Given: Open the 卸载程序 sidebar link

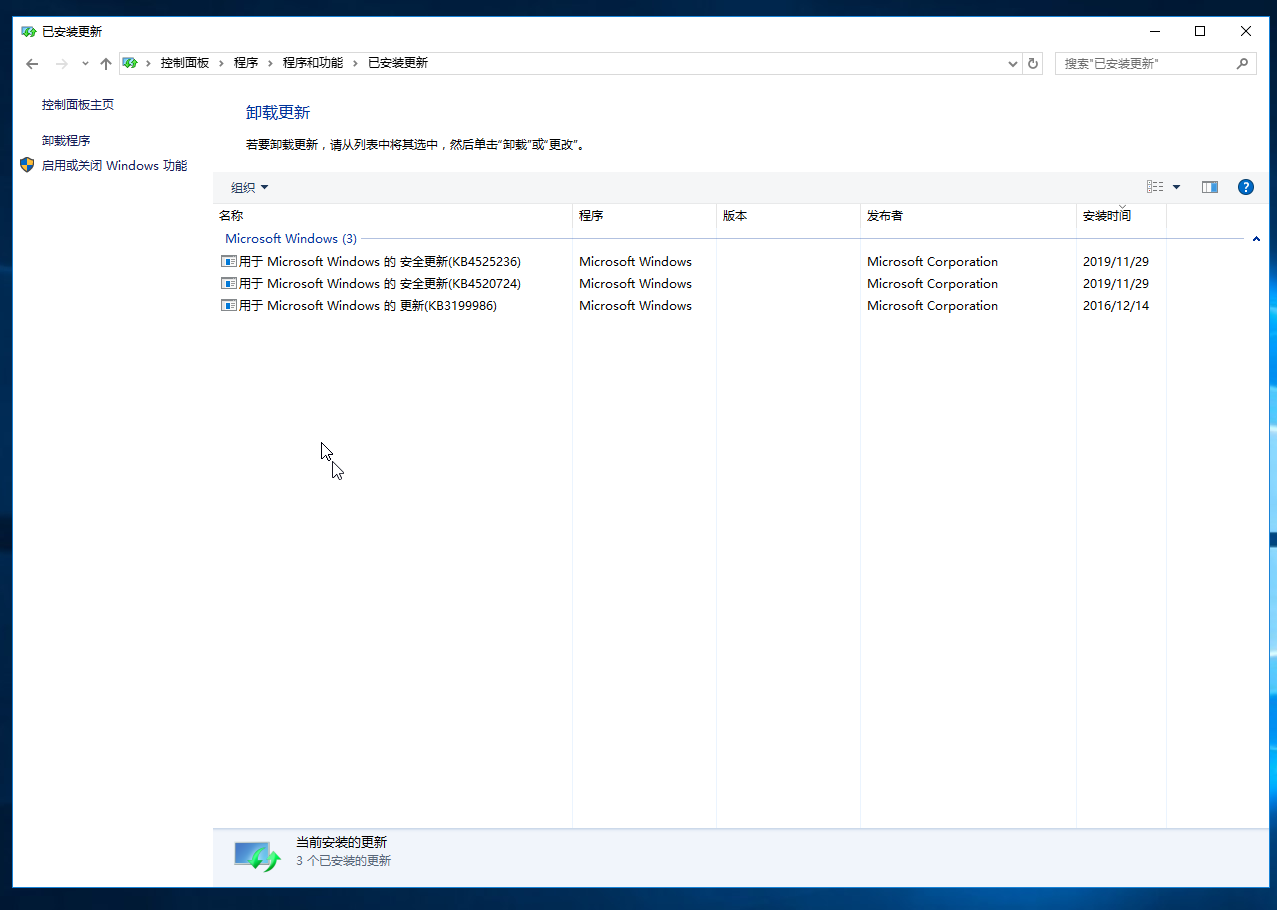Looking at the screenshot, I should coord(66,141).
